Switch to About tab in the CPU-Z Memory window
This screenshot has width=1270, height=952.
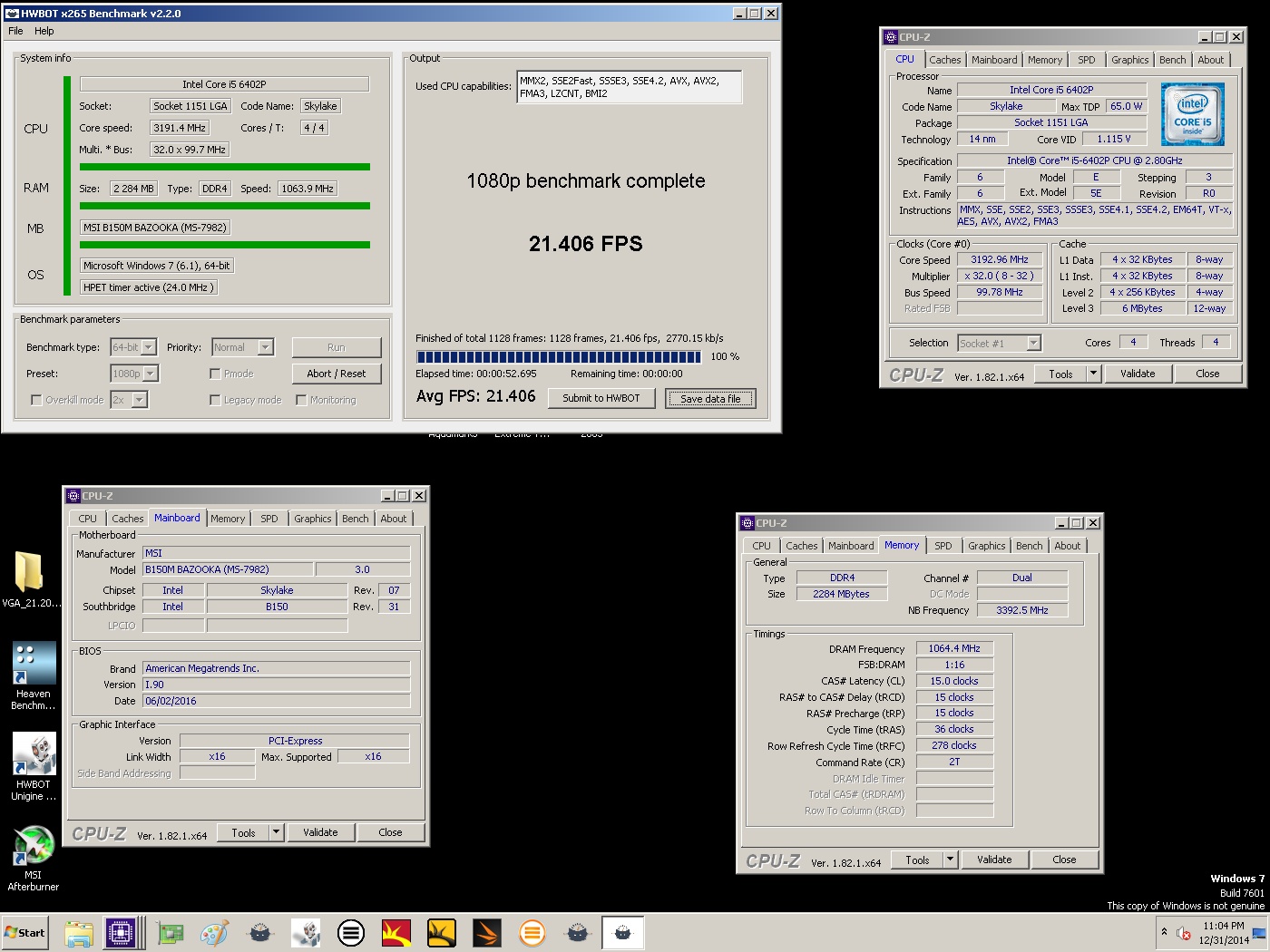pyautogui.click(x=1068, y=546)
